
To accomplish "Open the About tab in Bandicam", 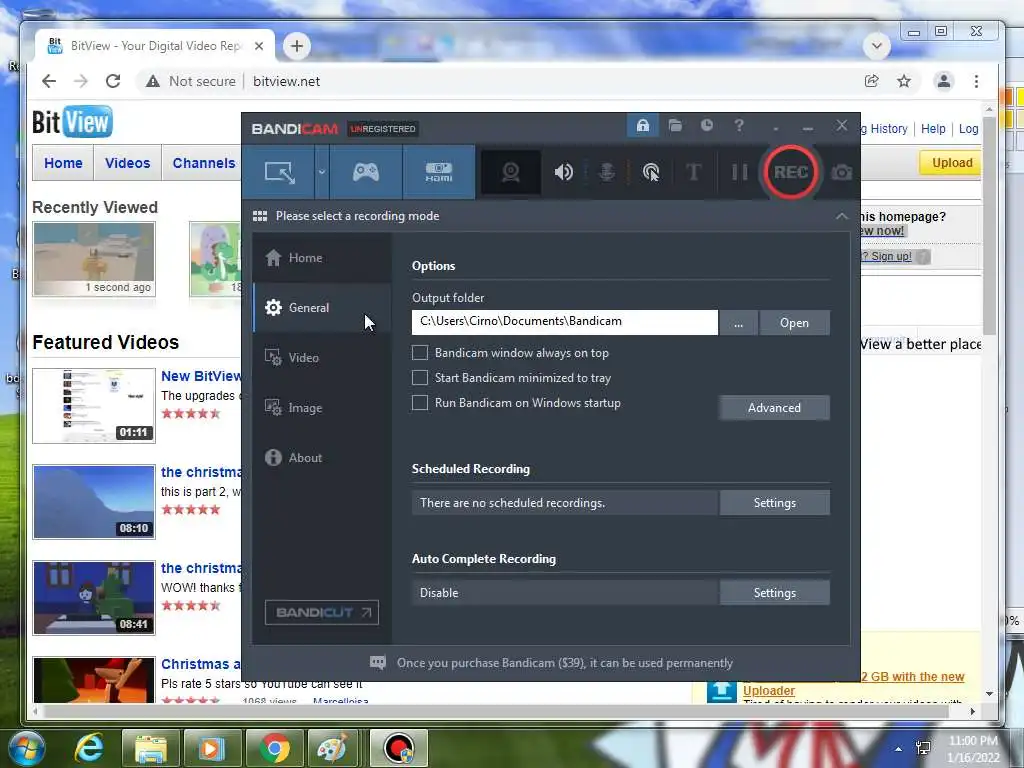I will (322, 458).
